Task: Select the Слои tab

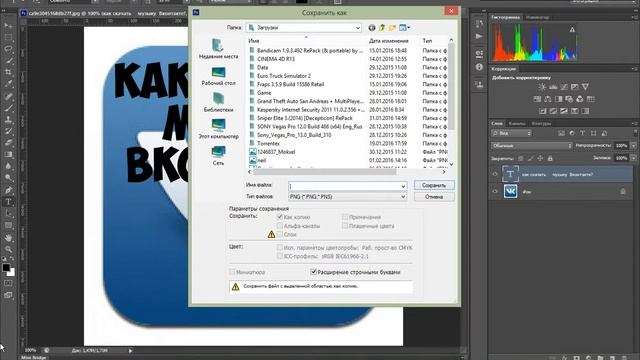Action: [x=497, y=123]
